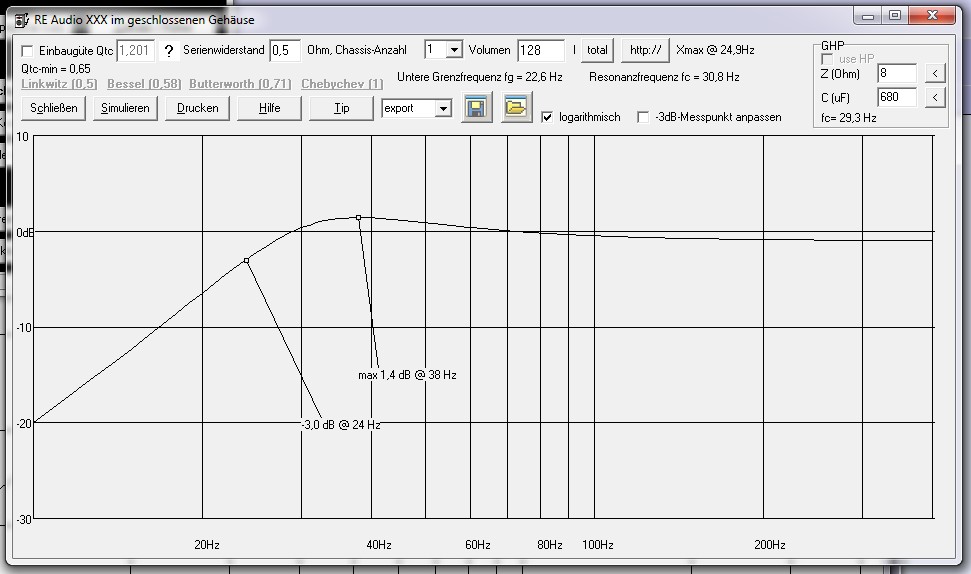Click the 40Hz axis label

coord(378,545)
